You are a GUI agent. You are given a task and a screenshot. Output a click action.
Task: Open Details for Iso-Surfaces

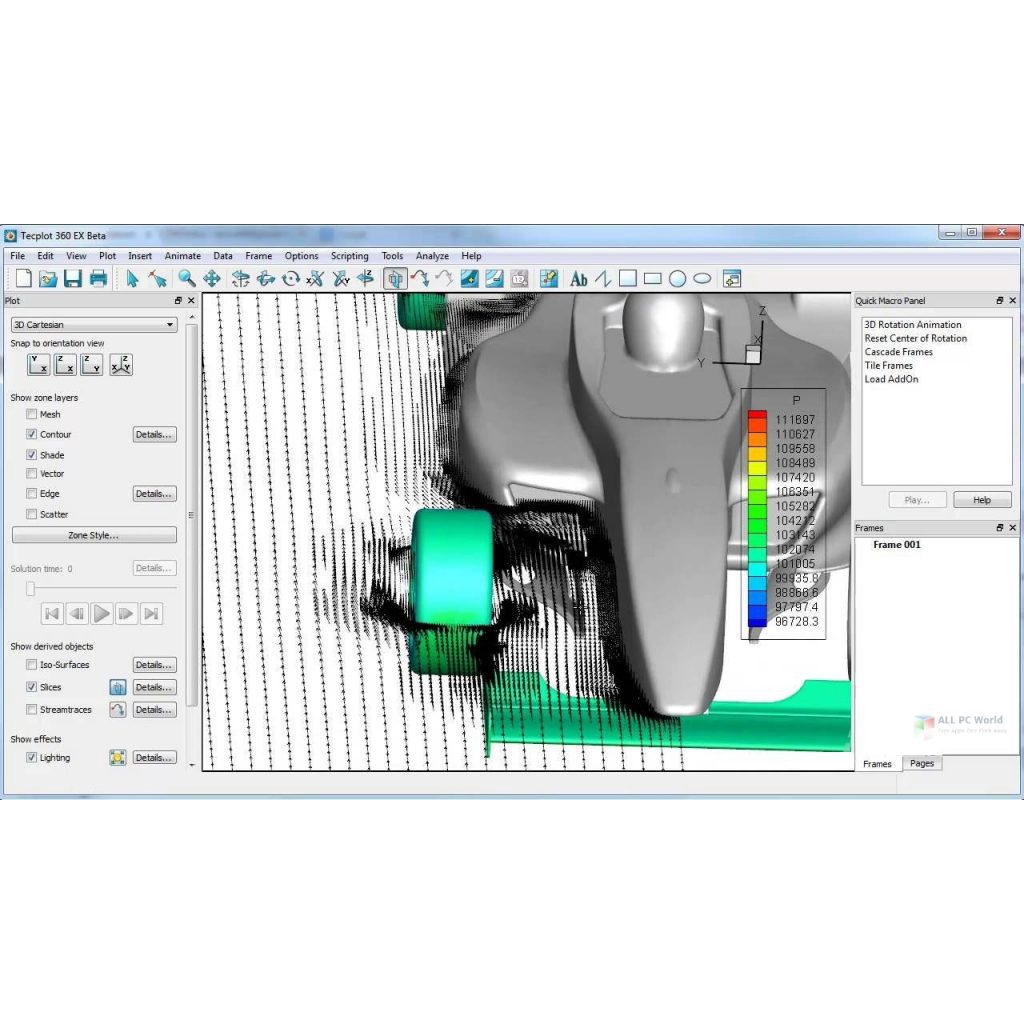[154, 665]
